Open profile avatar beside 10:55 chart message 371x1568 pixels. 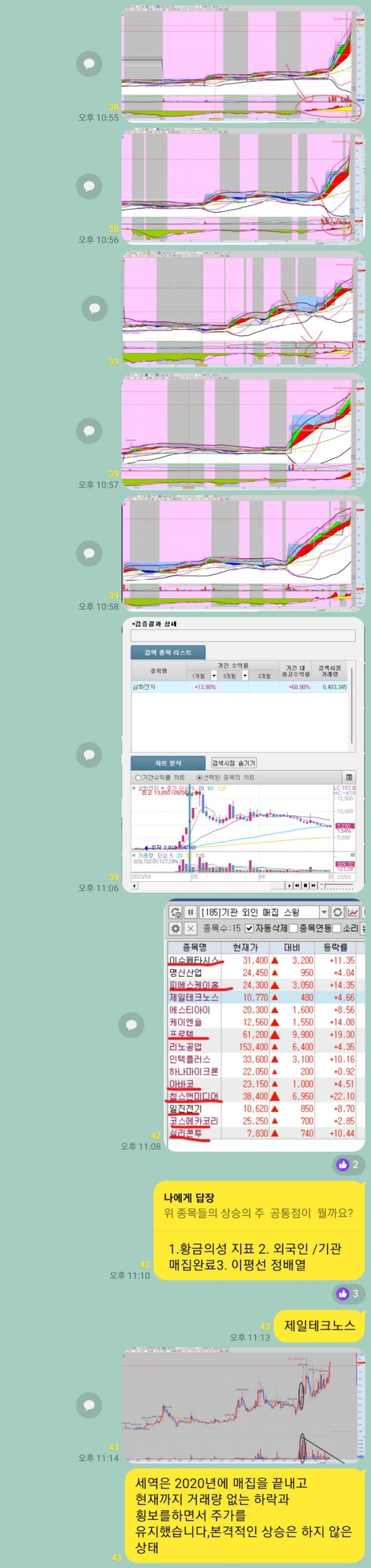89,63
